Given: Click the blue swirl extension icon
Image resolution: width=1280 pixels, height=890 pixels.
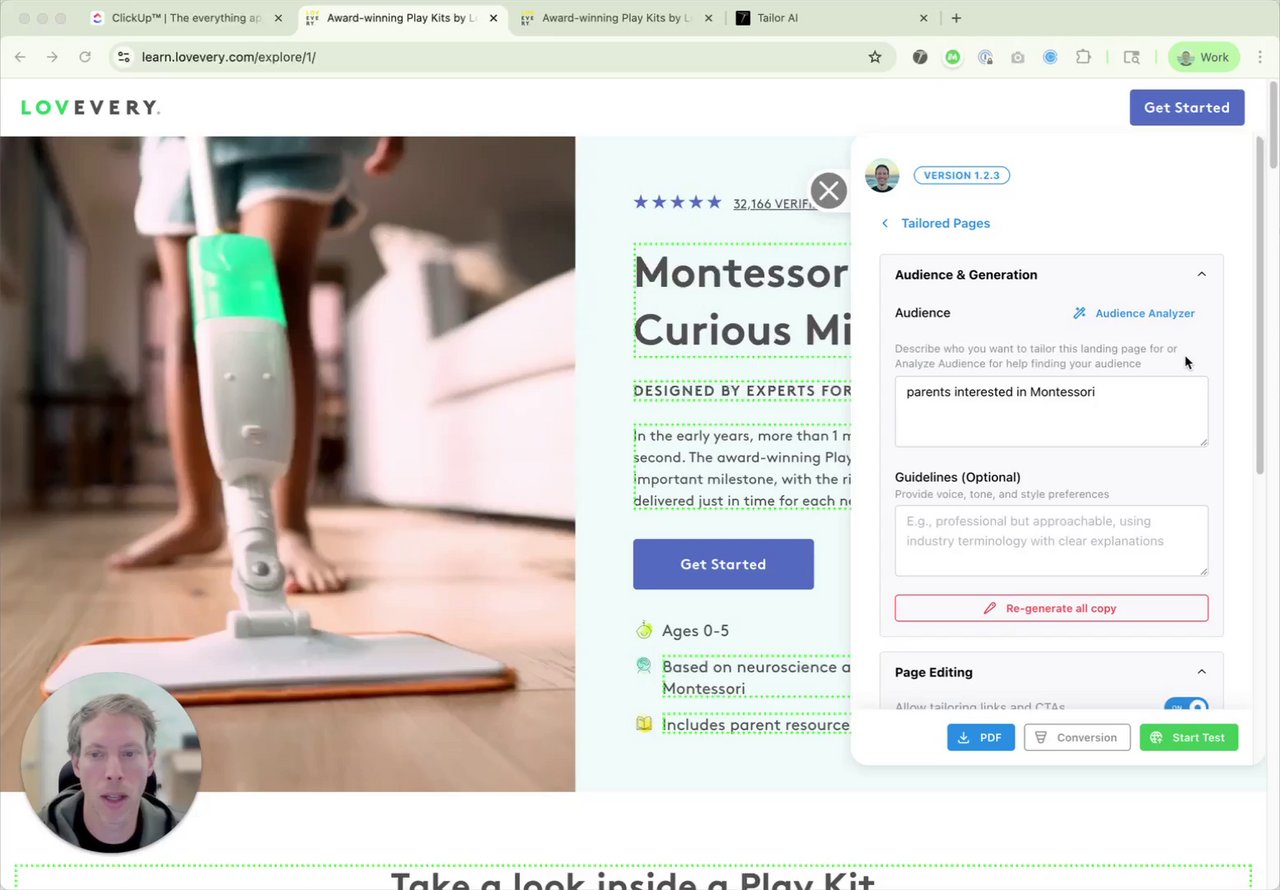Looking at the screenshot, I should [1050, 57].
